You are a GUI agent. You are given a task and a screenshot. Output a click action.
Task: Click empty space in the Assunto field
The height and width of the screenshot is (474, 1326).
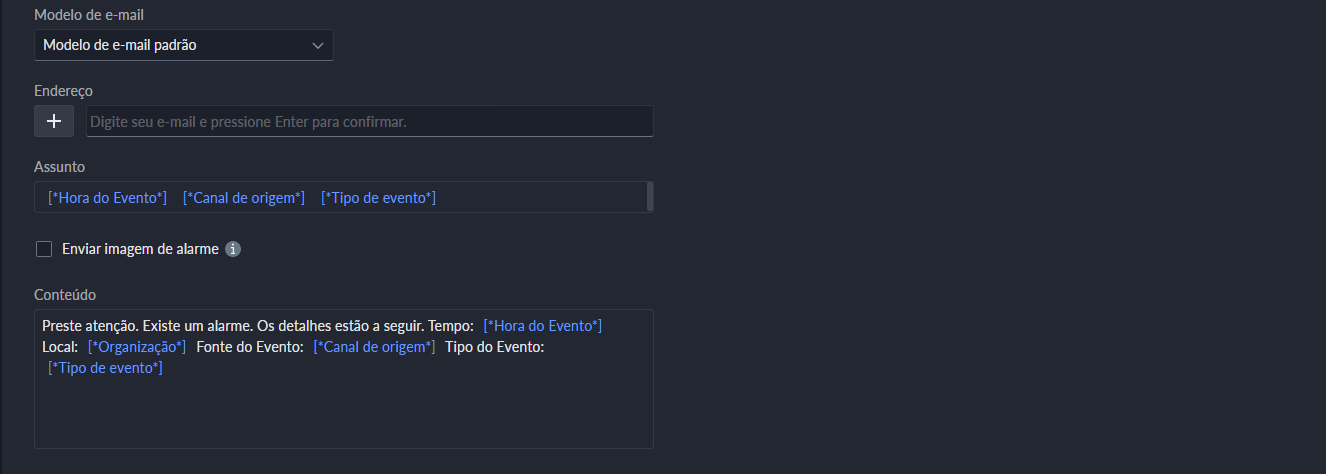[x=540, y=198]
